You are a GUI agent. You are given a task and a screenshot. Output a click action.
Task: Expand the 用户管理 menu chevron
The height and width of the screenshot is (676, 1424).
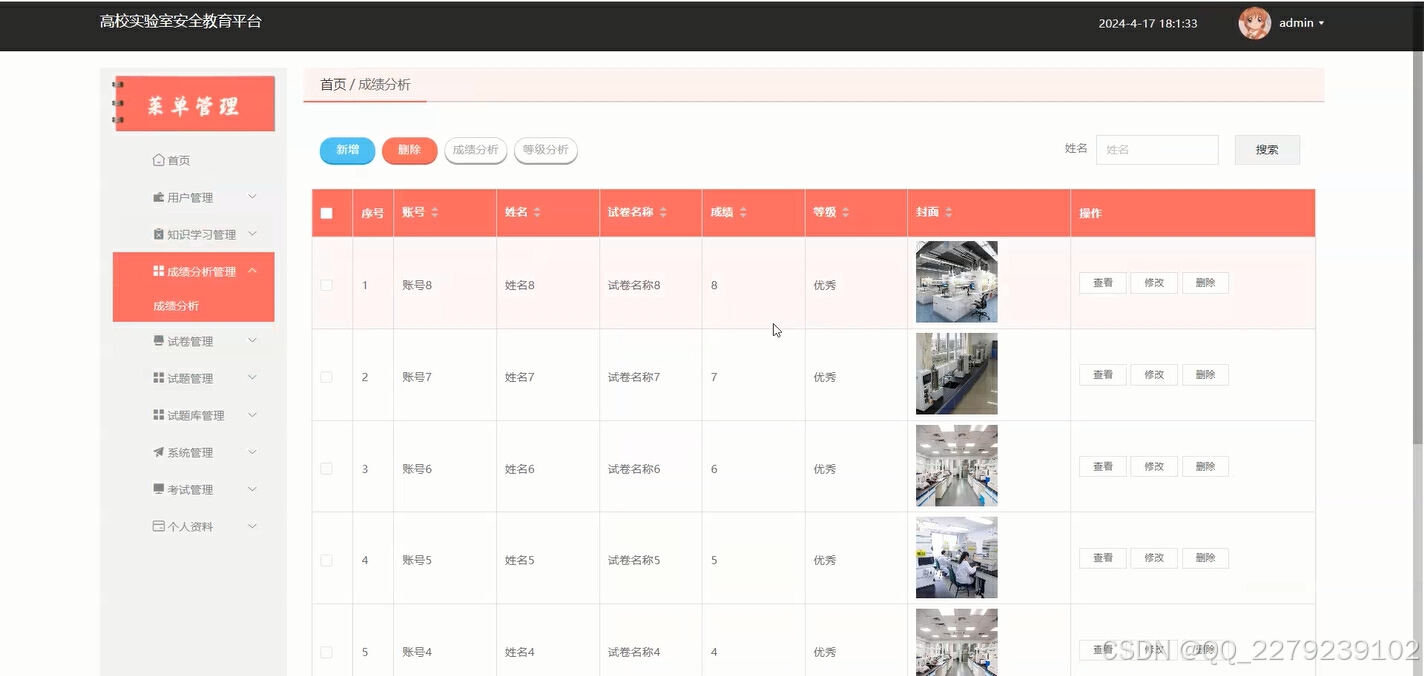tap(252, 196)
